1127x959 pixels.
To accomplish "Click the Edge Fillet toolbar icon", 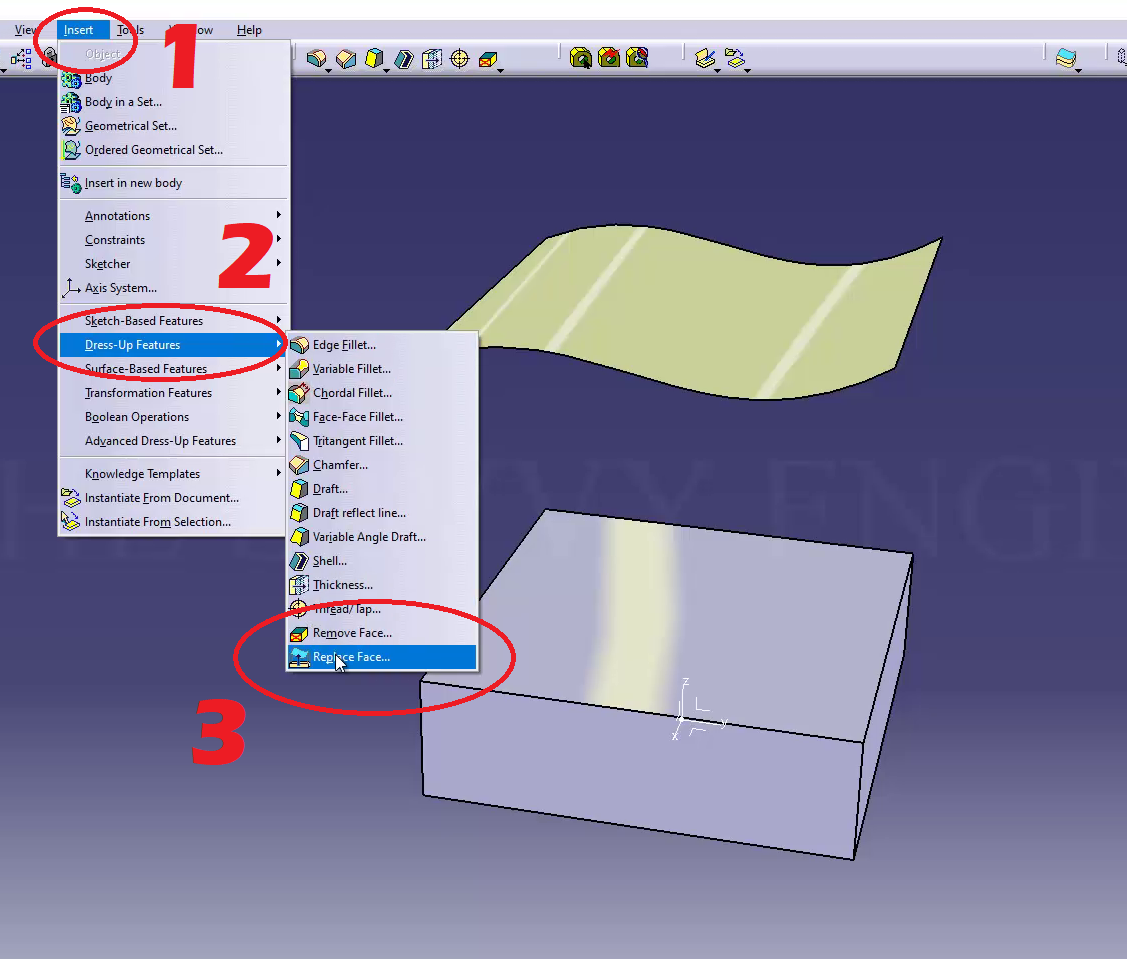I will [x=317, y=59].
